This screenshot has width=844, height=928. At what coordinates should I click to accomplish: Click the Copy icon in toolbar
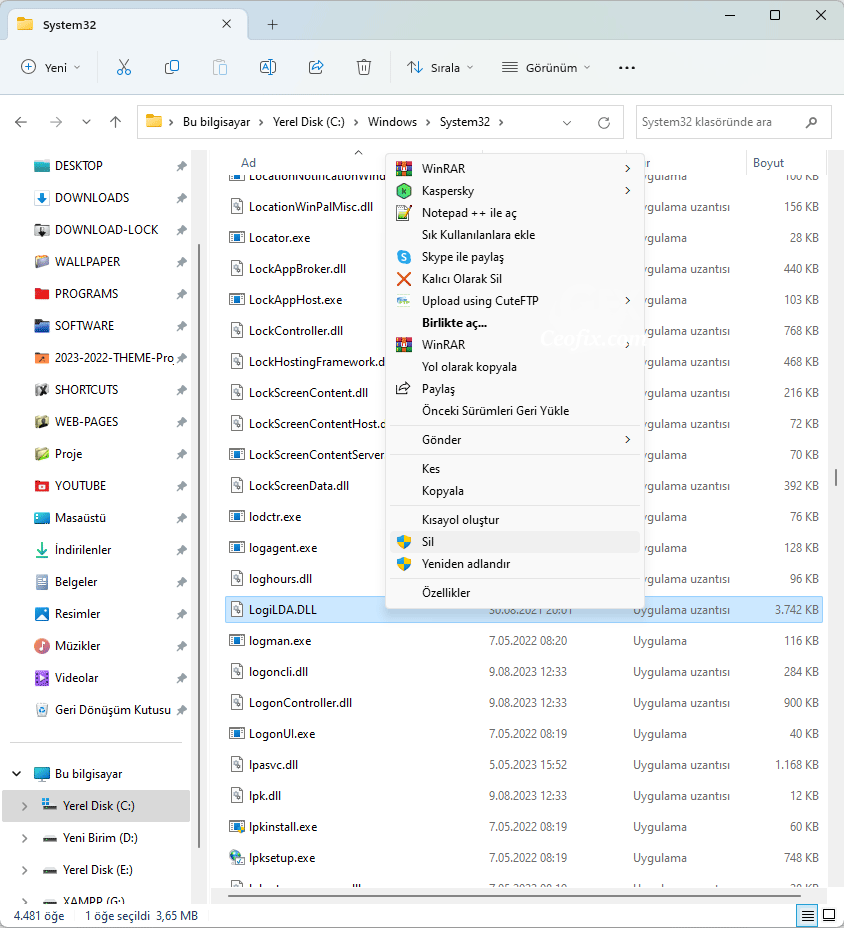point(172,67)
